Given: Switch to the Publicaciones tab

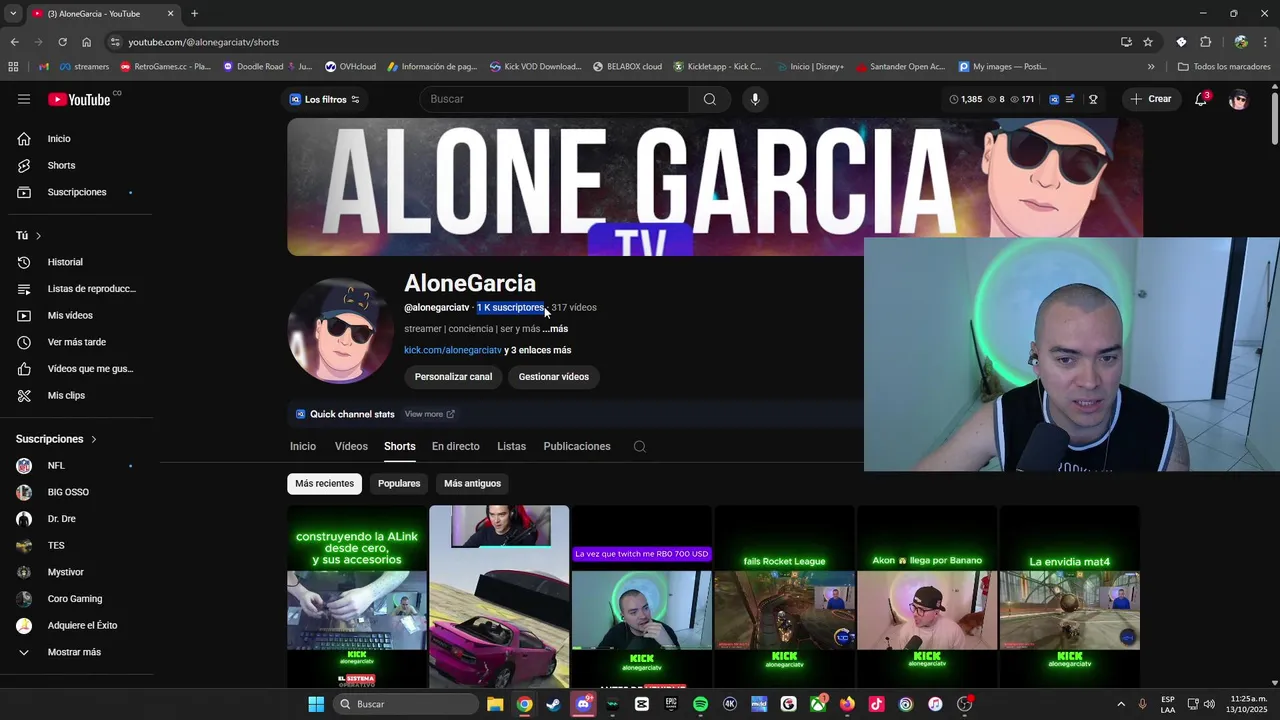Looking at the screenshot, I should tap(577, 446).
